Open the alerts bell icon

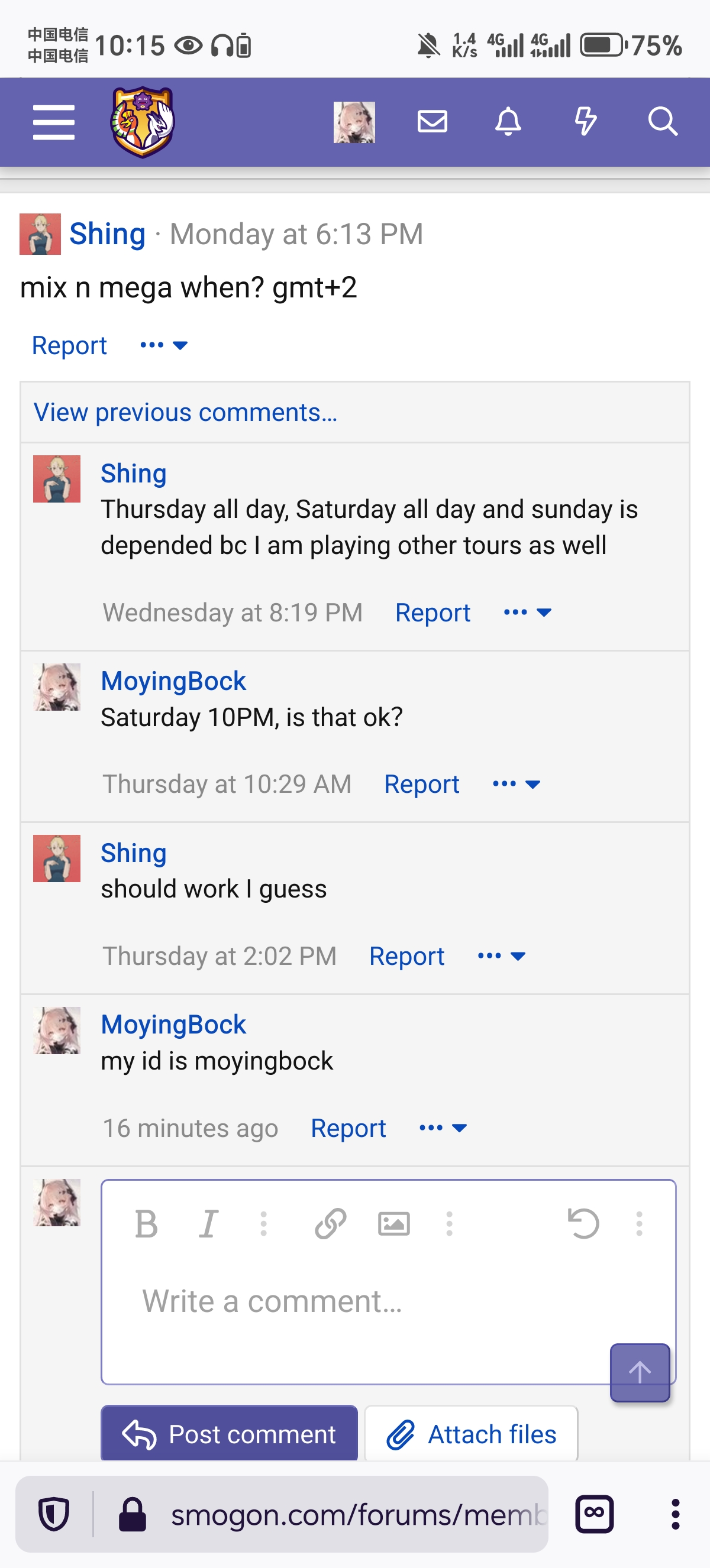[508, 121]
